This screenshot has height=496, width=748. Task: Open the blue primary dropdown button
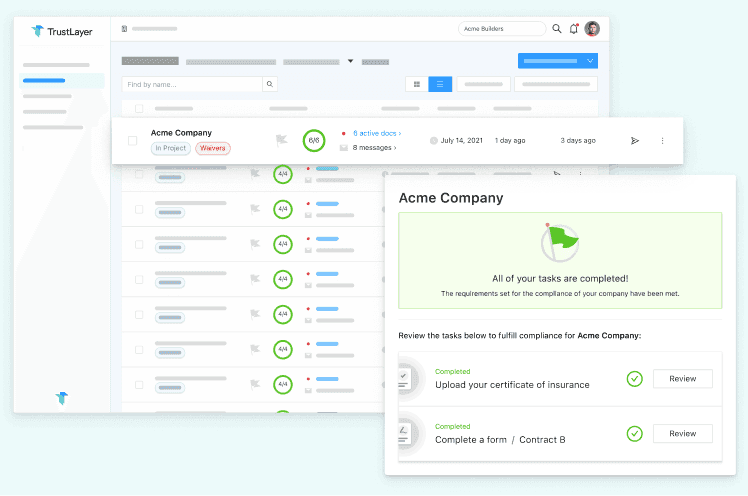pos(558,61)
